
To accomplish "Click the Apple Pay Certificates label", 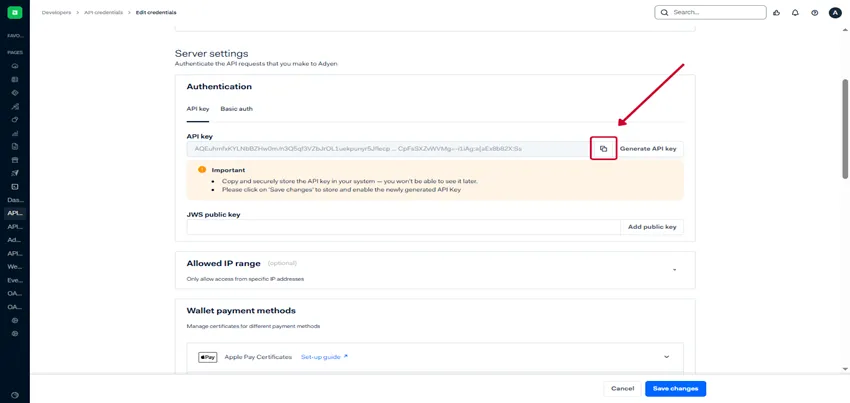I will [258, 357].
